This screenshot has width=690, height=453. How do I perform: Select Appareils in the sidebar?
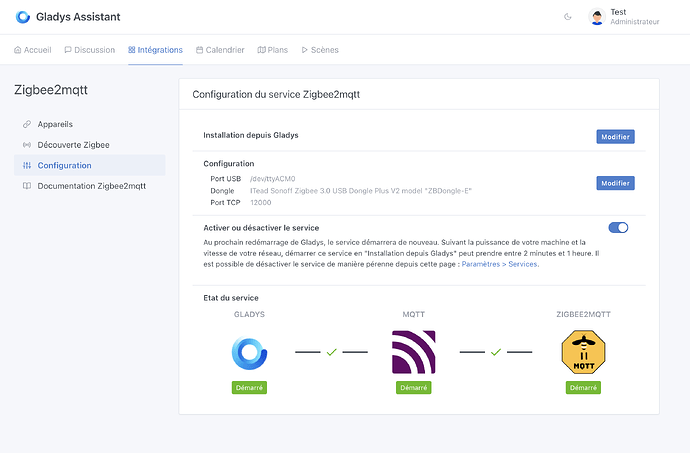point(55,124)
